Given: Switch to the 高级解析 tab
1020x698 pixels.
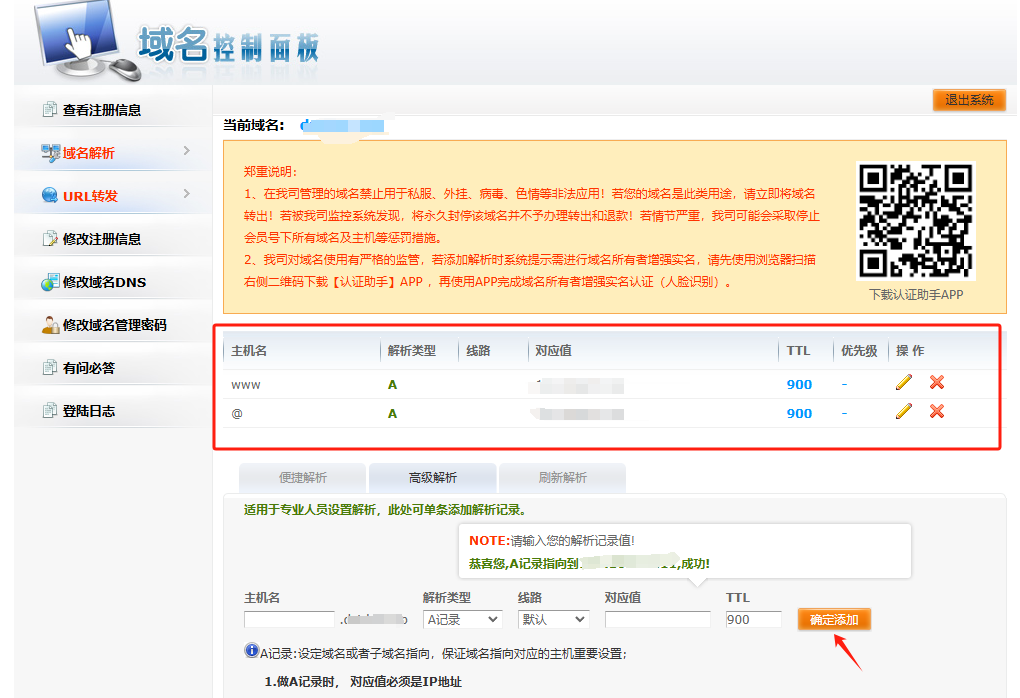Looking at the screenshot, I should [433, 477].
